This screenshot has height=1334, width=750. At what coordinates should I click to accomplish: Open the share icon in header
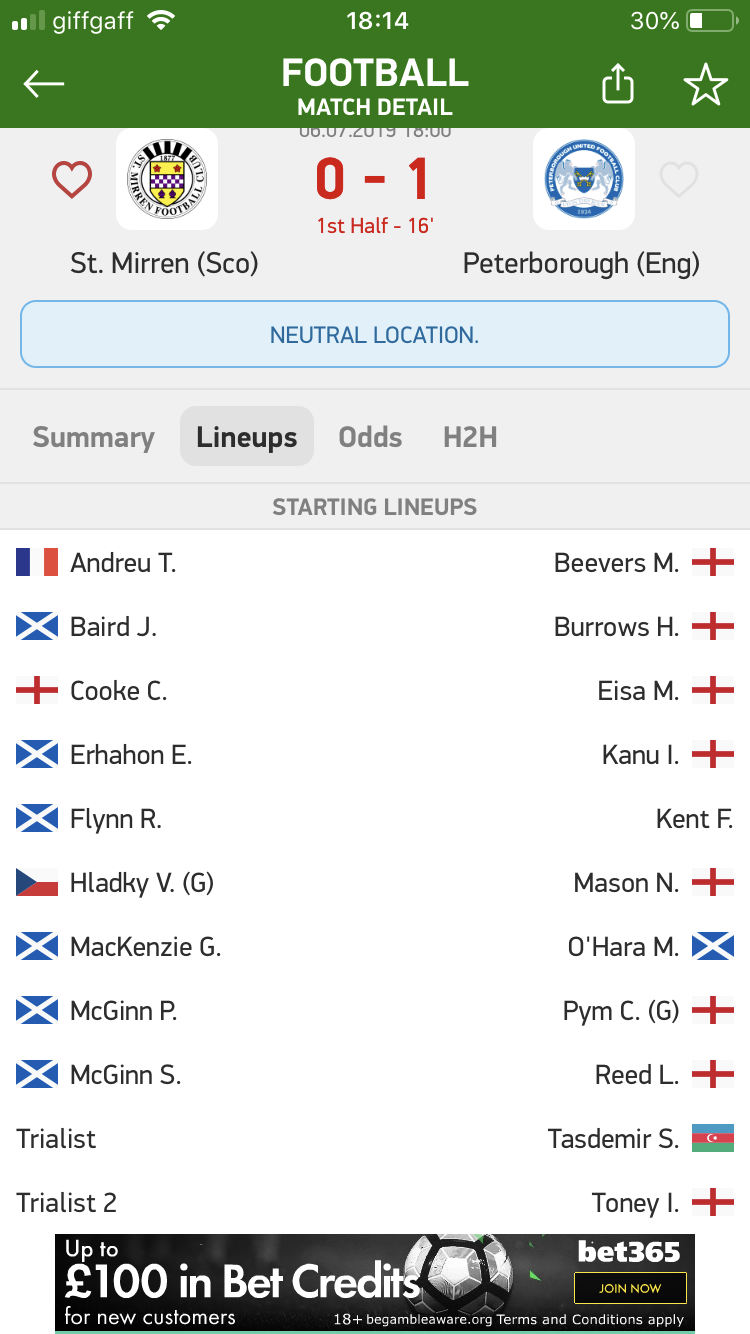click(618, 83)
